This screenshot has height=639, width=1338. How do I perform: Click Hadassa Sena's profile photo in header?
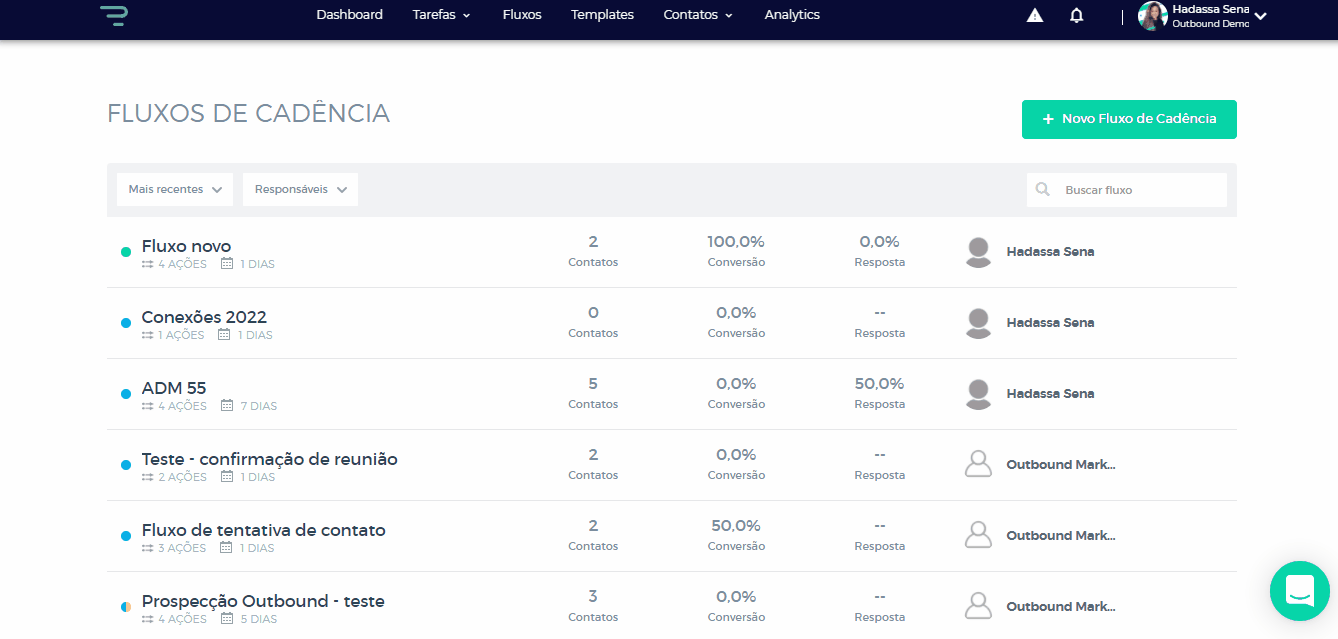click(1153, 16)
